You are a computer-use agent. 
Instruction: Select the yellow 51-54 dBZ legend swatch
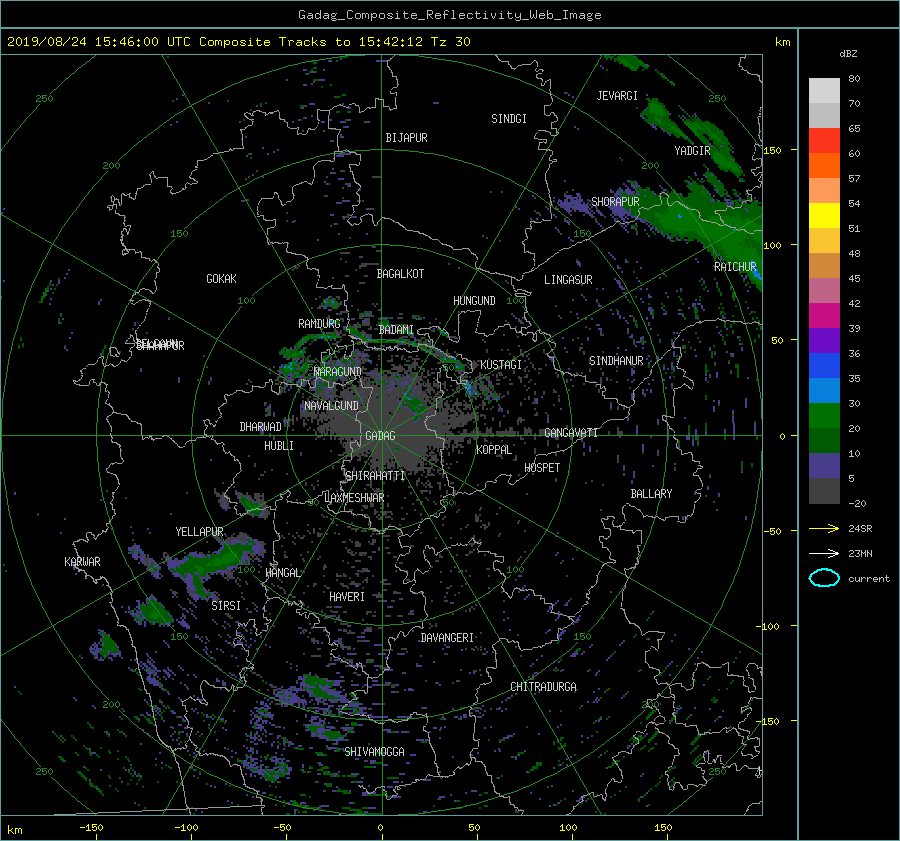click(824, 216)
